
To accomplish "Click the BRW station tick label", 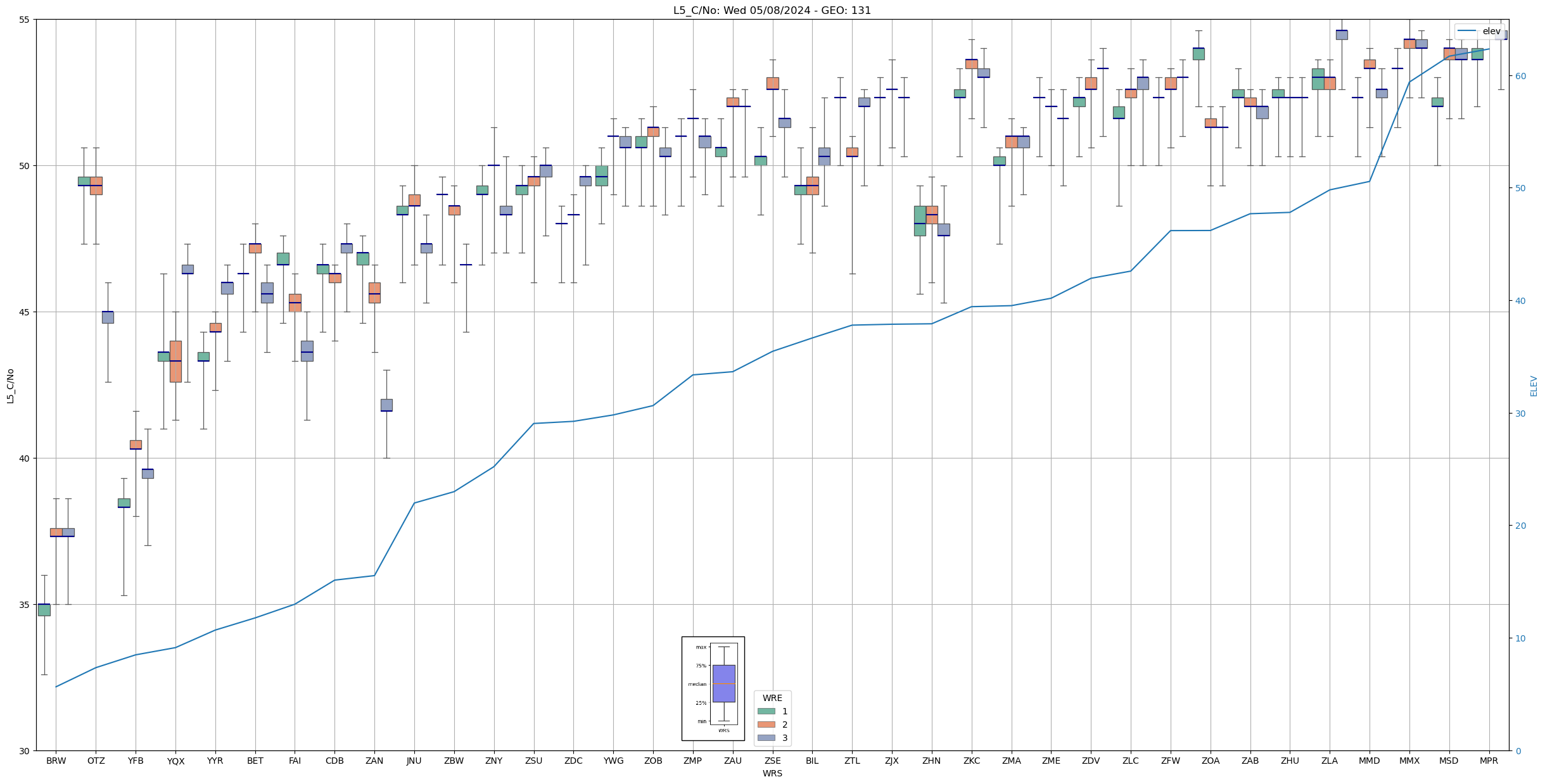I will tap(56, 761).
